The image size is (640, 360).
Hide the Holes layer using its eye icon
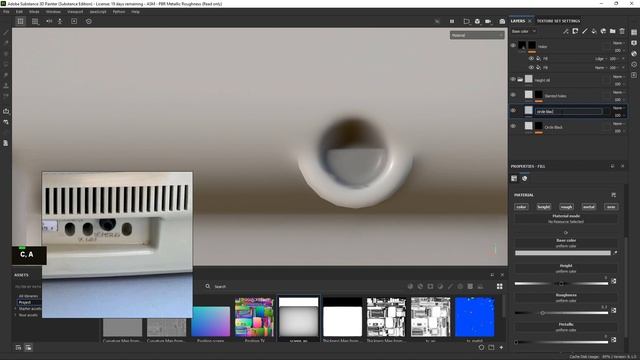513,46
